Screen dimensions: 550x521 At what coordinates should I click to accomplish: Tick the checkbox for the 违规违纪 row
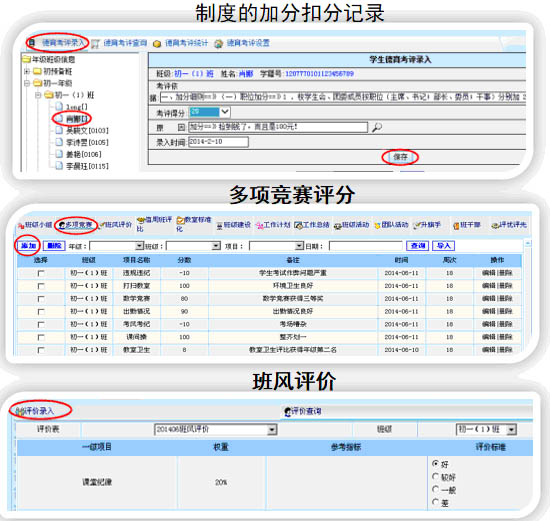click(x=41, y=273)
